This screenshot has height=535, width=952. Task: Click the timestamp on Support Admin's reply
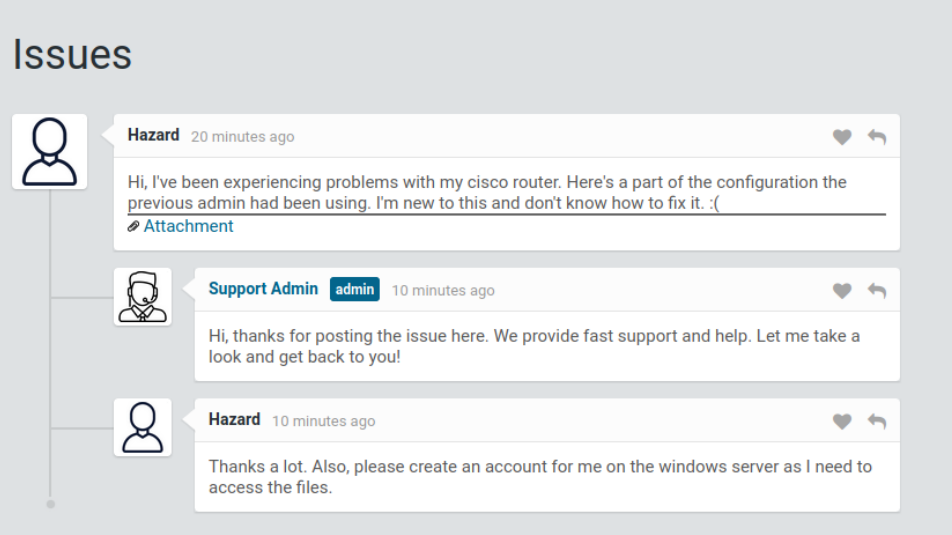pos(443,291)
